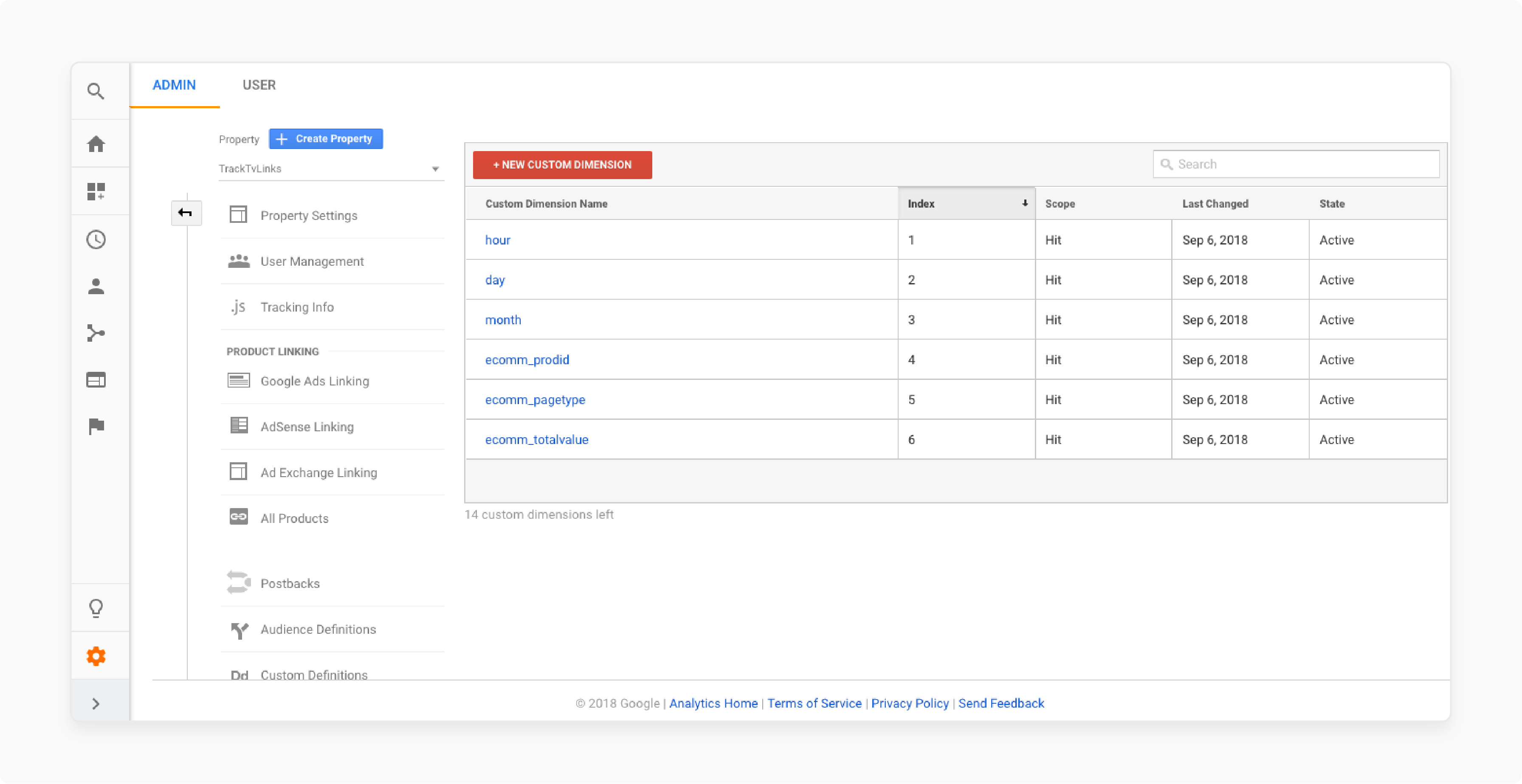The width and height of the screenshot is (1522, 784).
Task: Click Send Feedback footer link
Action: pyautogui.click(x=1001, y=703)
